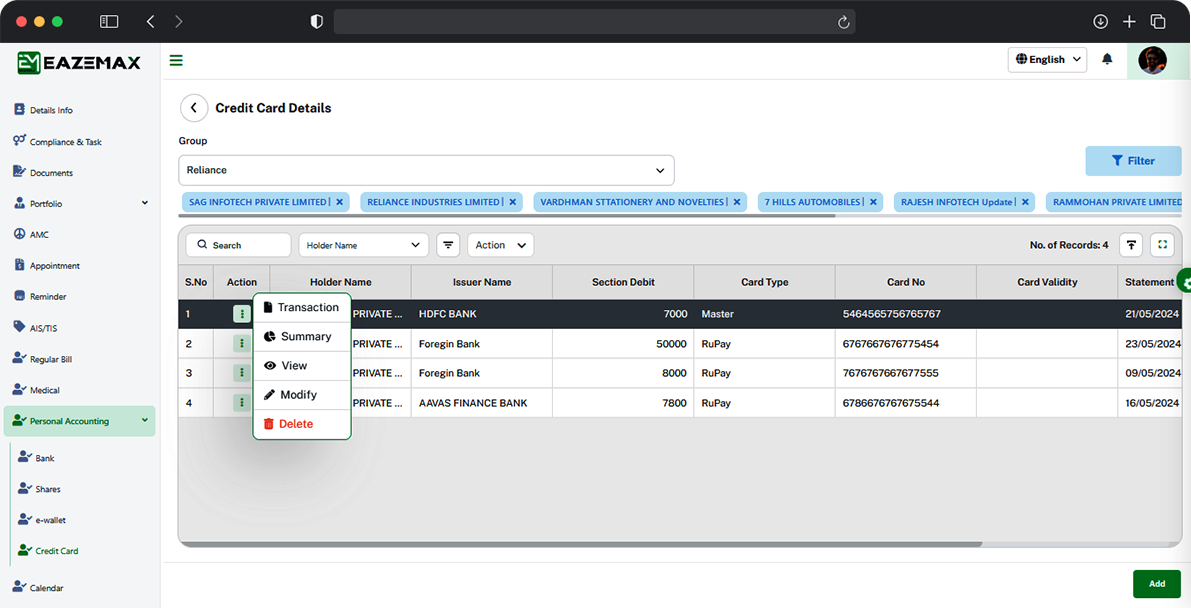This screenshot has width=1191, height=608.
Task: Choose Delete from the context menu
Action: click(302, 424)
